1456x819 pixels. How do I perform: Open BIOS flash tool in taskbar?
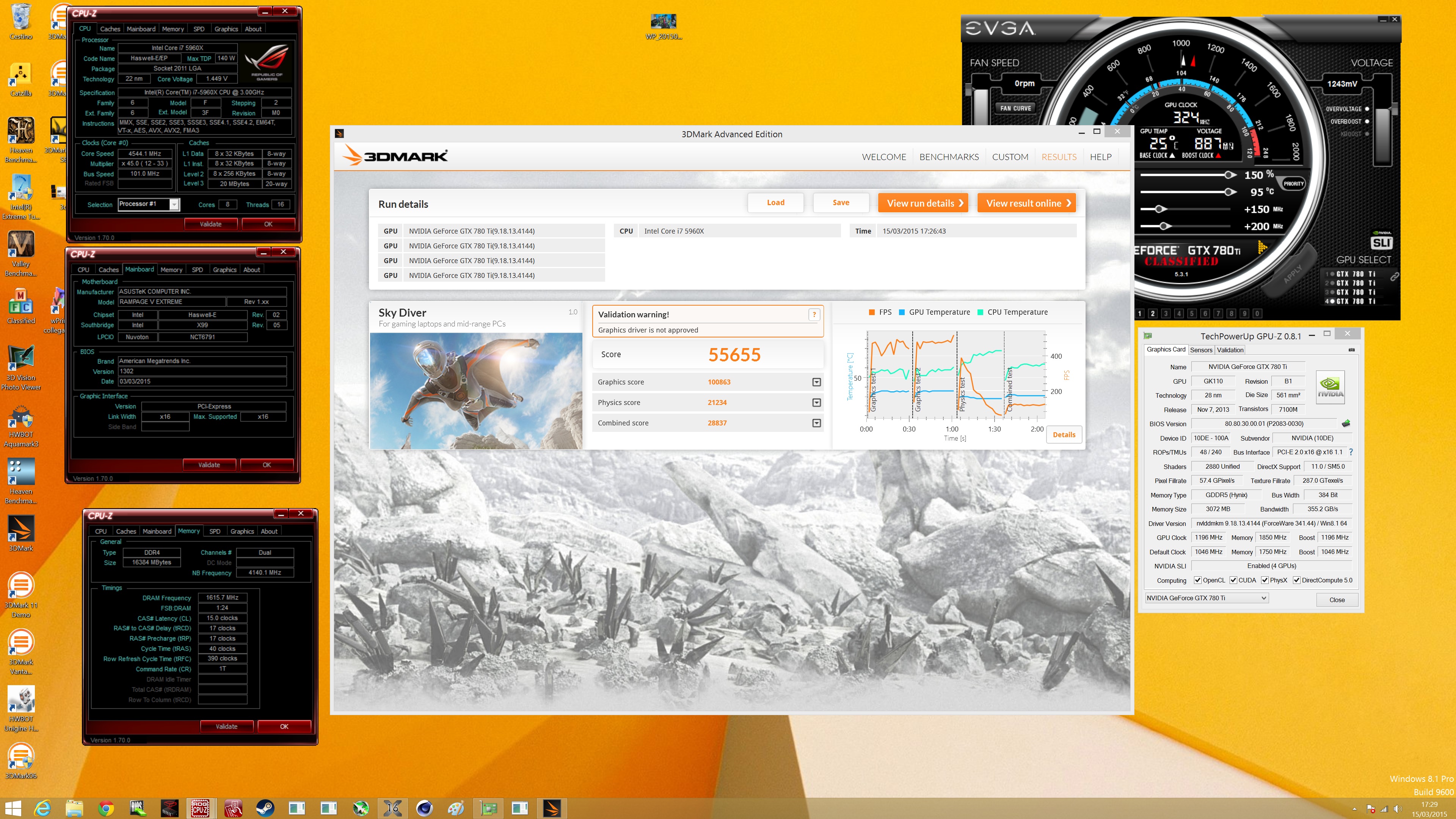(137, 808)
